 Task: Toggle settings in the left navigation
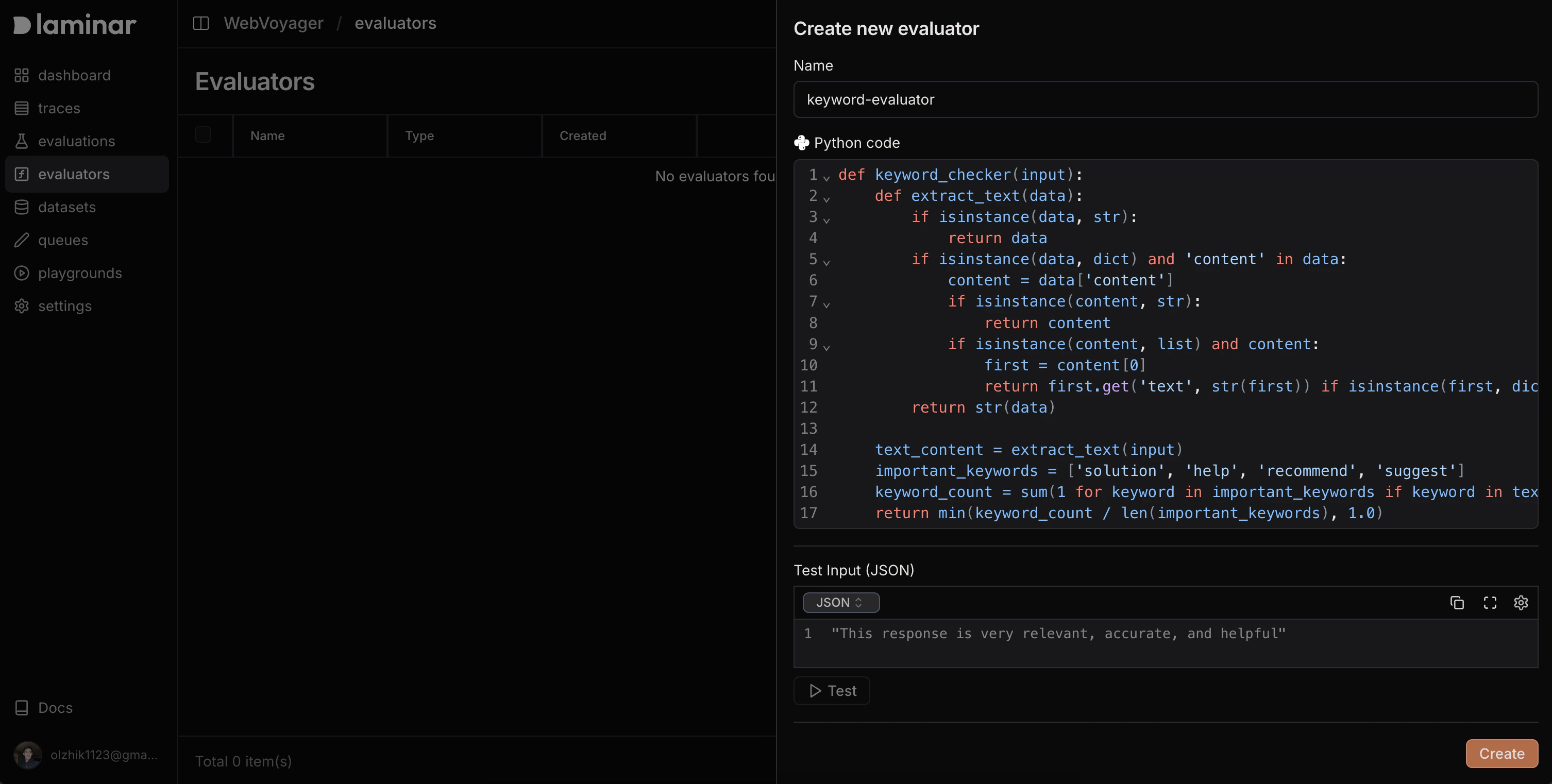coord(22,306)
